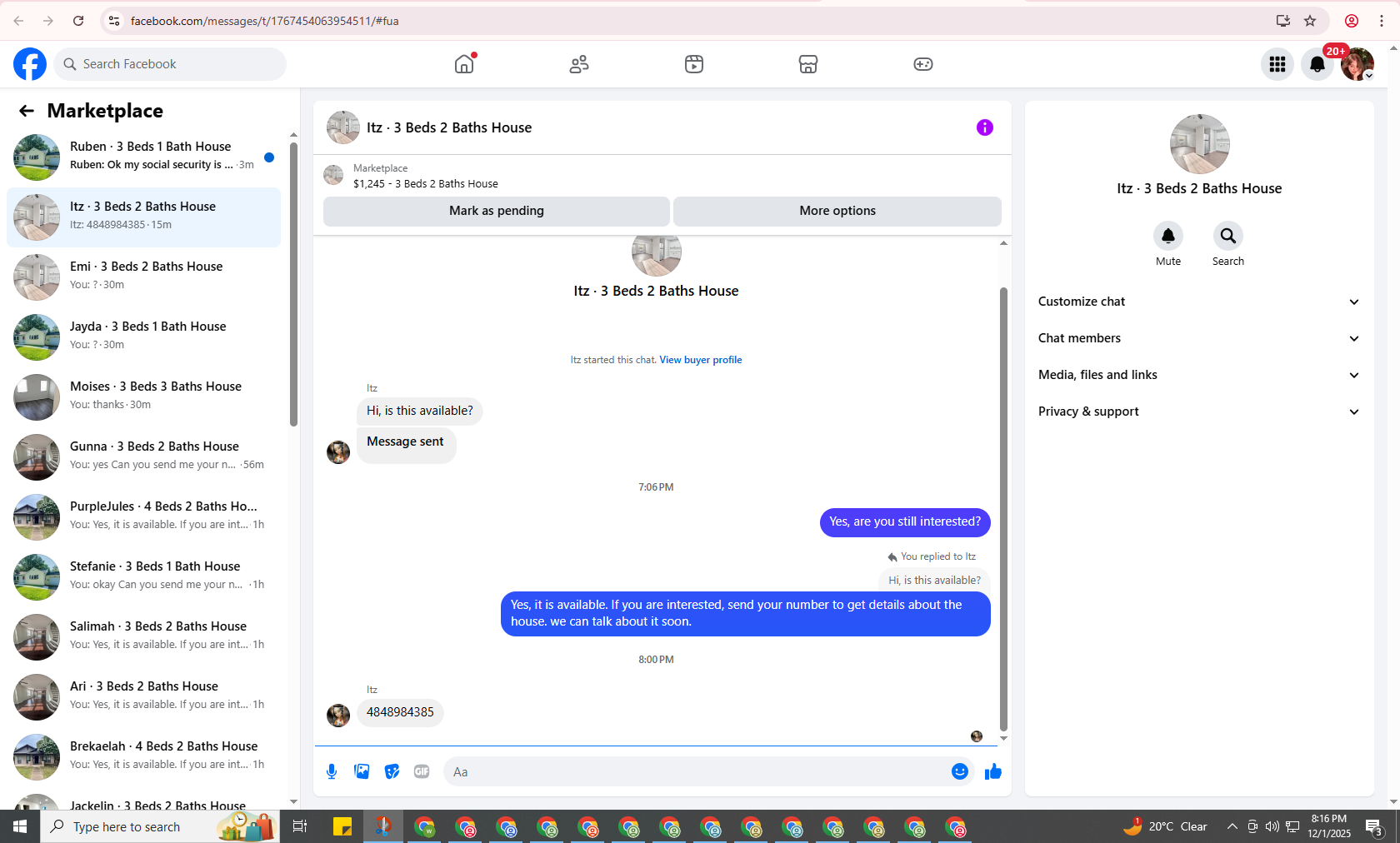Open the Windows notification center icon
This screenshot has height=843, width=1400.
[x=1374, y=826]
